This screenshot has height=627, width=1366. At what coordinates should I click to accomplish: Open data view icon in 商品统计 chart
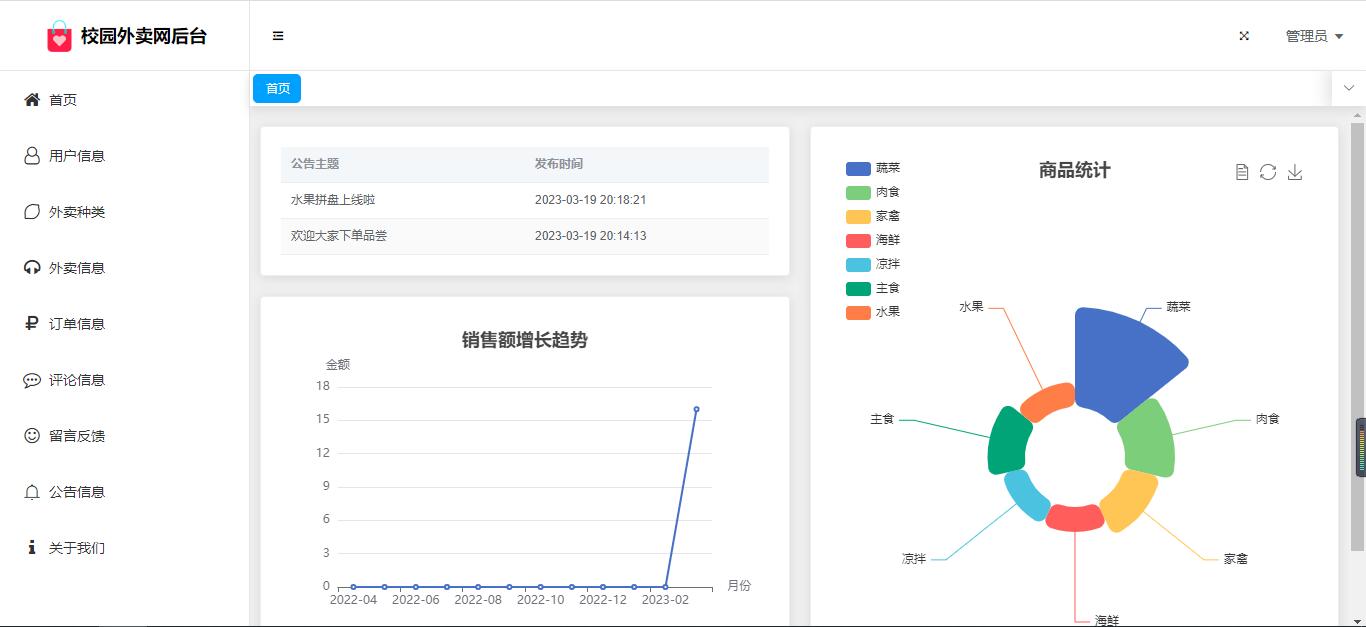point(1242,172)
